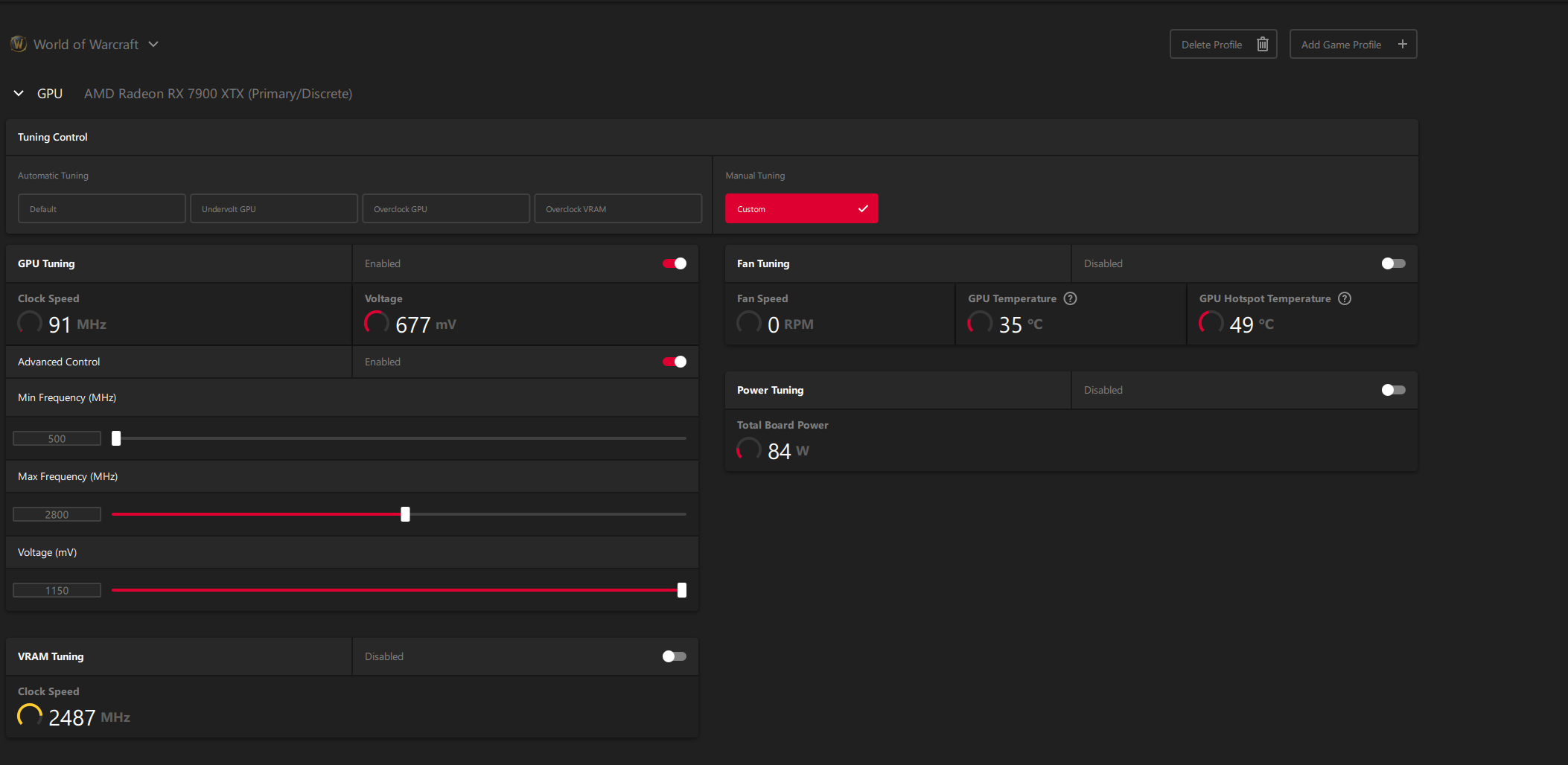This screenshot has width=1568, height=765.
Task: Click the '84 W' board power value
Action: coord(788,451)
